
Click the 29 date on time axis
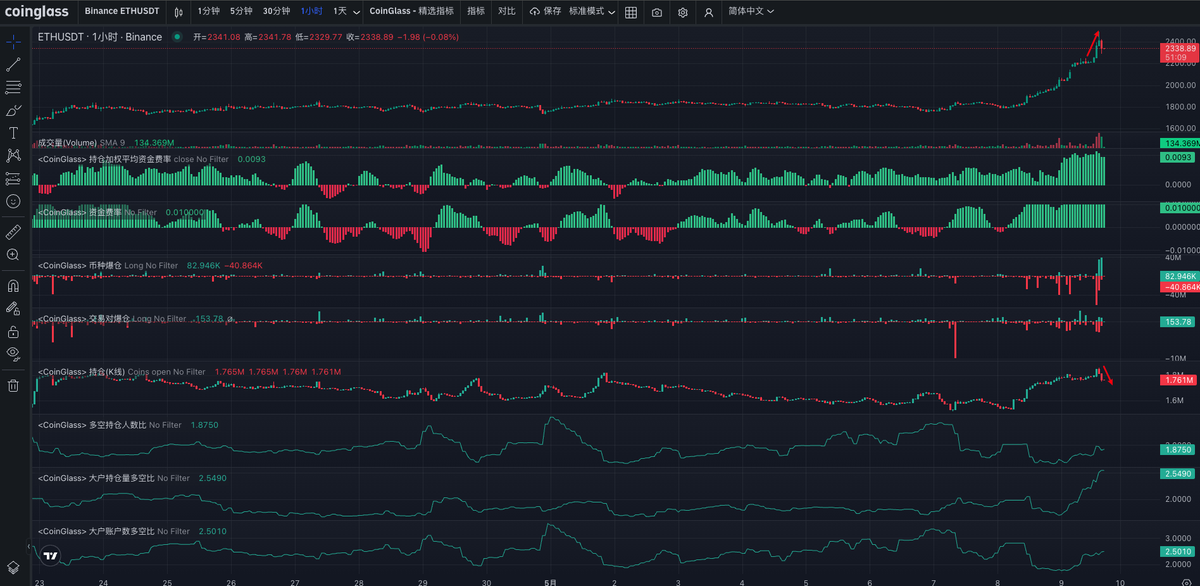(423, 581)
